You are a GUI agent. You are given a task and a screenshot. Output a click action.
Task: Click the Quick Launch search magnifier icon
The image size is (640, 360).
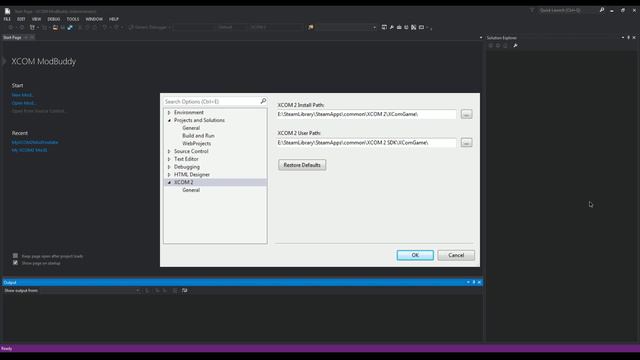(602, 10)
